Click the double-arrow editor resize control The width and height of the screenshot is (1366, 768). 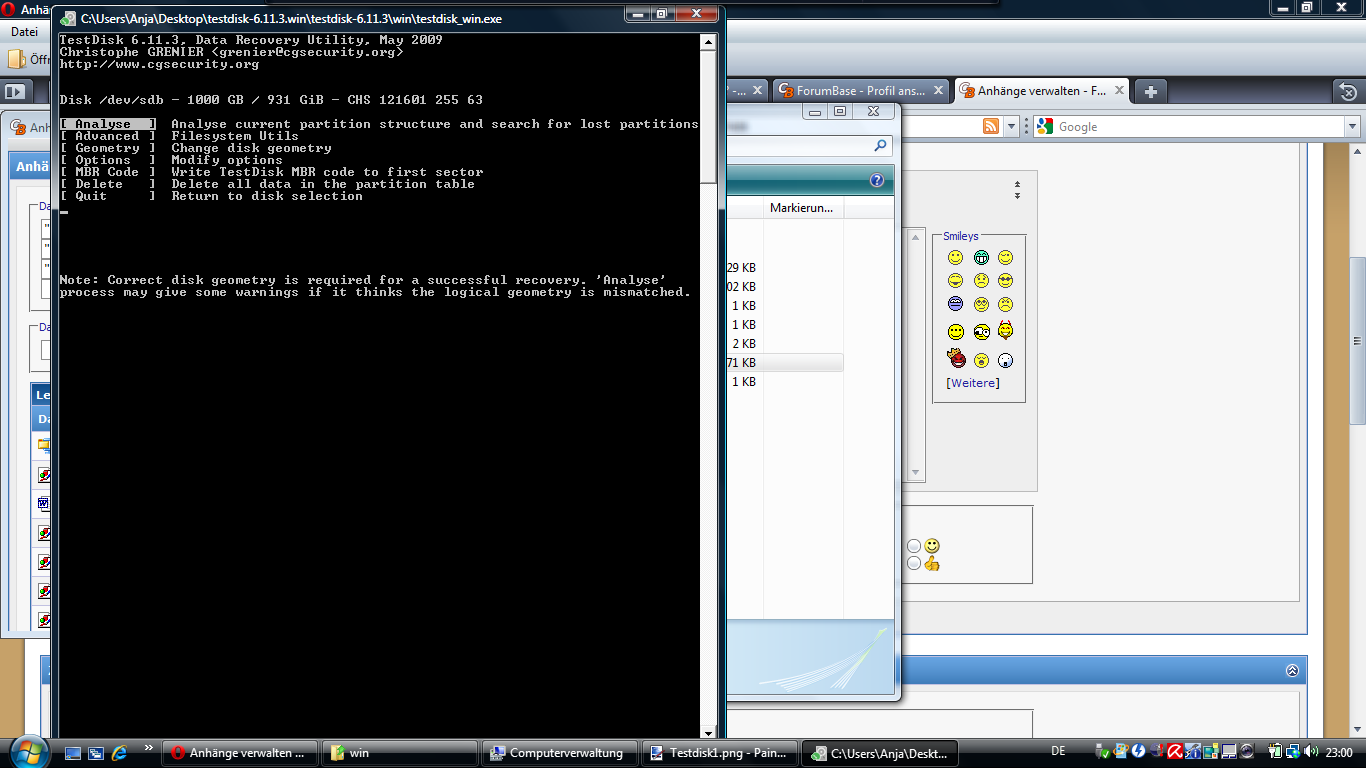1017,190
